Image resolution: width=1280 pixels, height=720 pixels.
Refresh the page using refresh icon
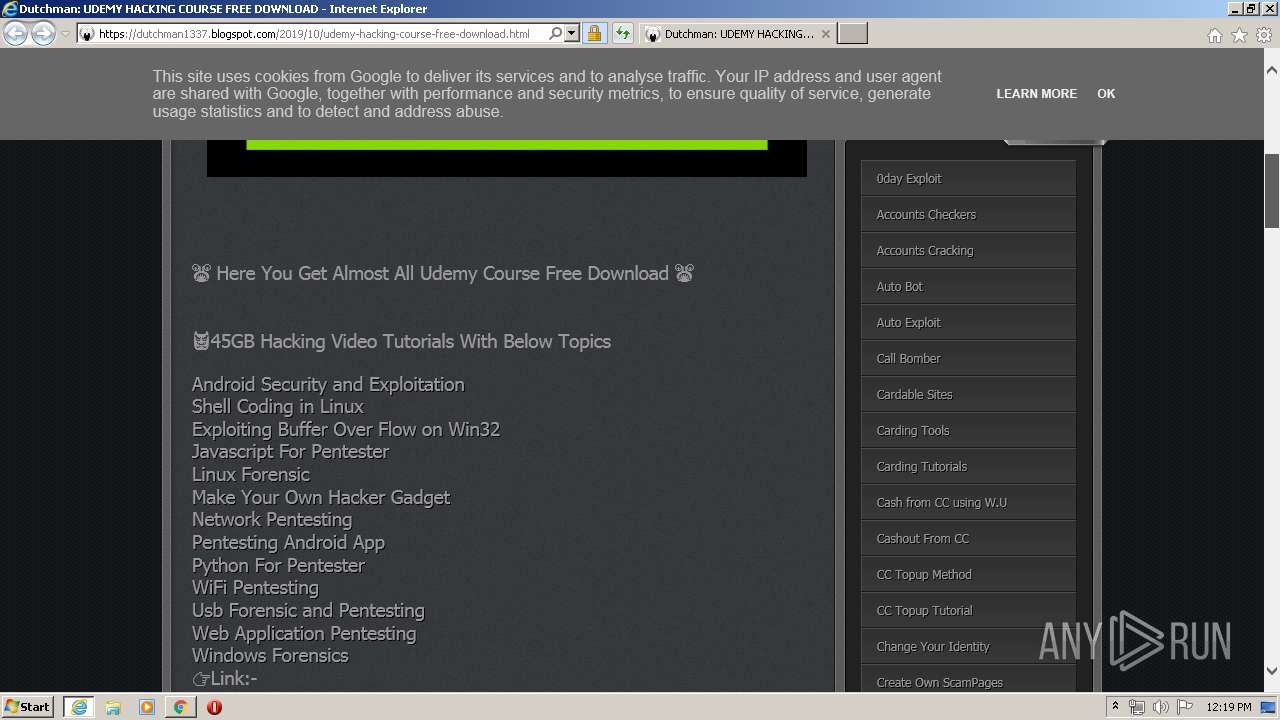(x=622, y=33)
